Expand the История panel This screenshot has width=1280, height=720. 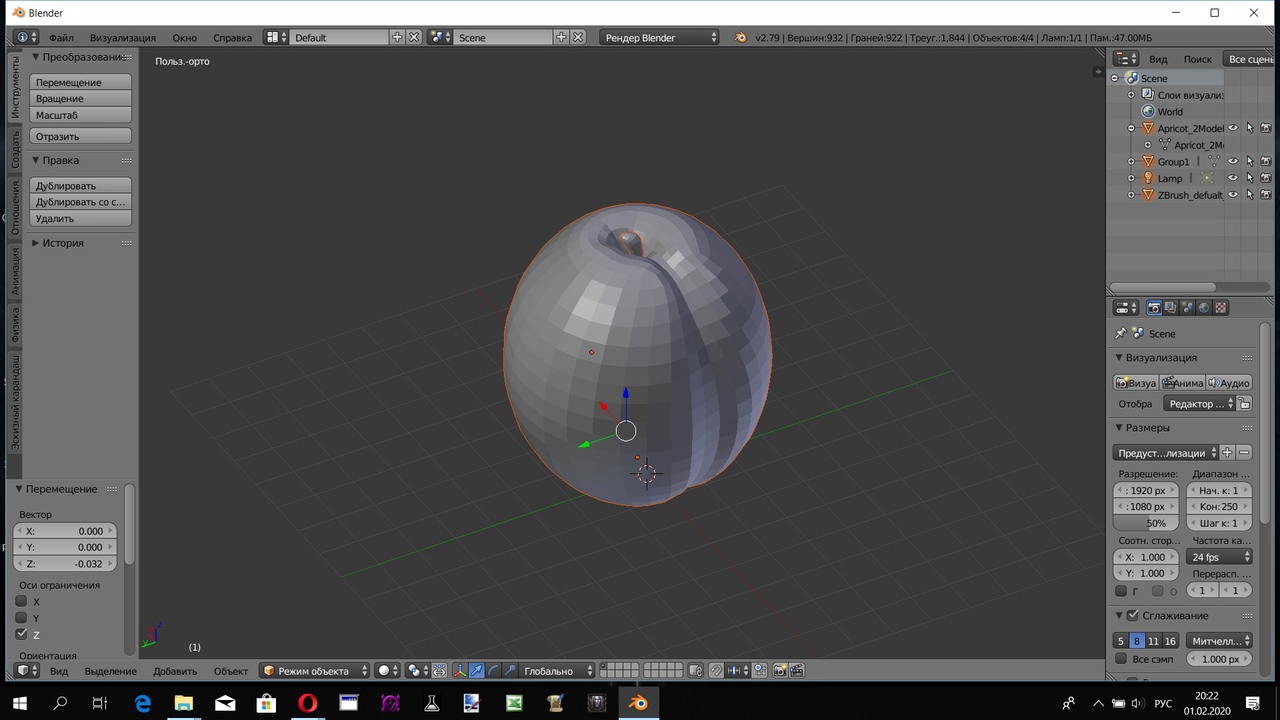[x=63, y=243]
